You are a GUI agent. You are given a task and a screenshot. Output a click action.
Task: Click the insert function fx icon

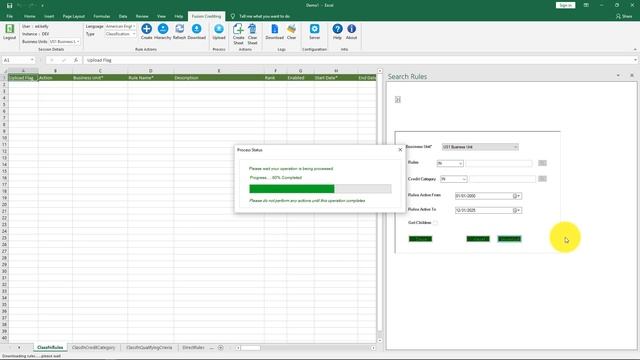tap(76, 60)
